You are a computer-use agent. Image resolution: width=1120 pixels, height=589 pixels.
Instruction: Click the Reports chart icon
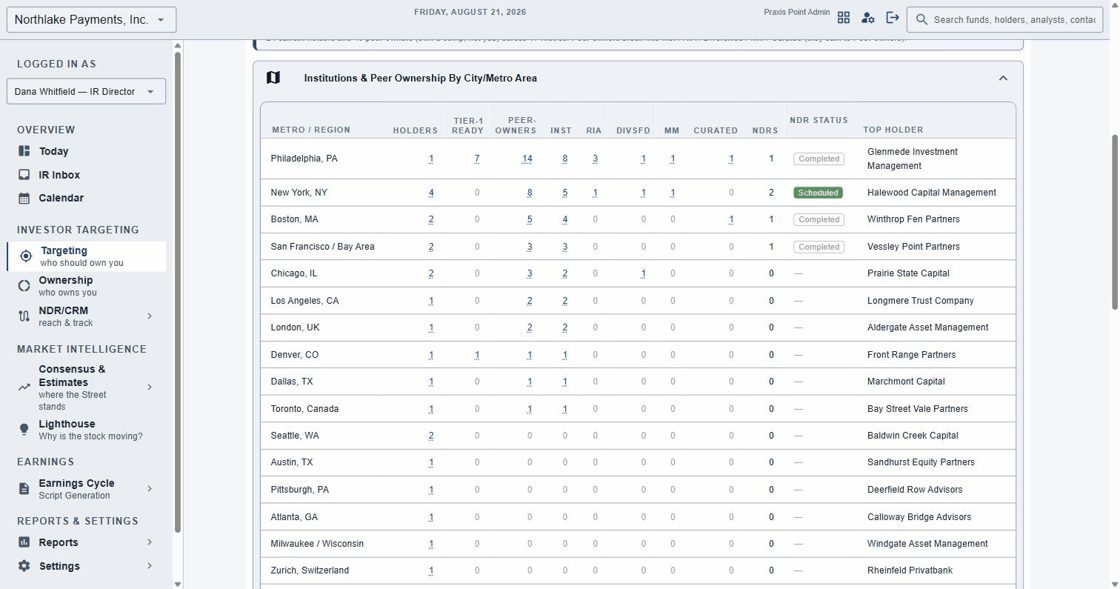(x=24, y=543)
